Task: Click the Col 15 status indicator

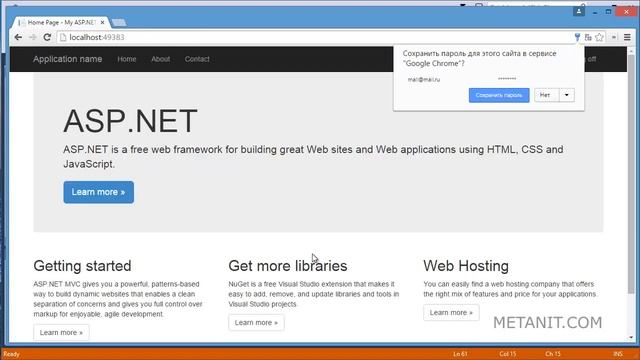Action: pyautogui.click(x=507, y=354)
